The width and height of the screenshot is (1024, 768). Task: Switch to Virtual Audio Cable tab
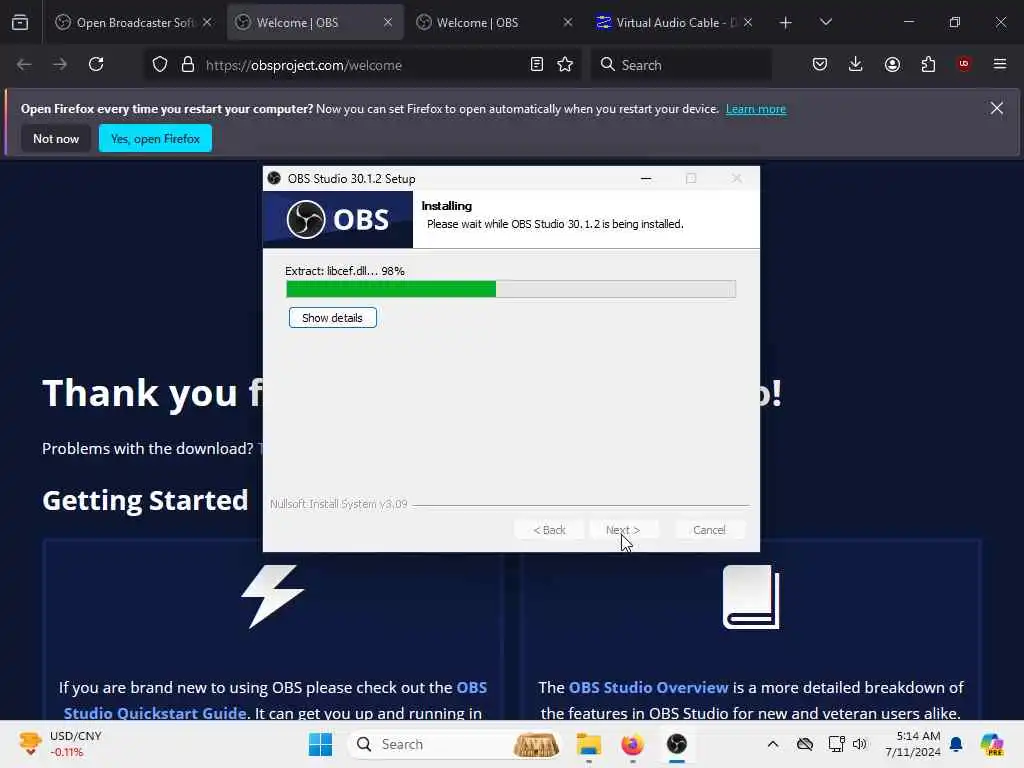click(x=674, y=22)
